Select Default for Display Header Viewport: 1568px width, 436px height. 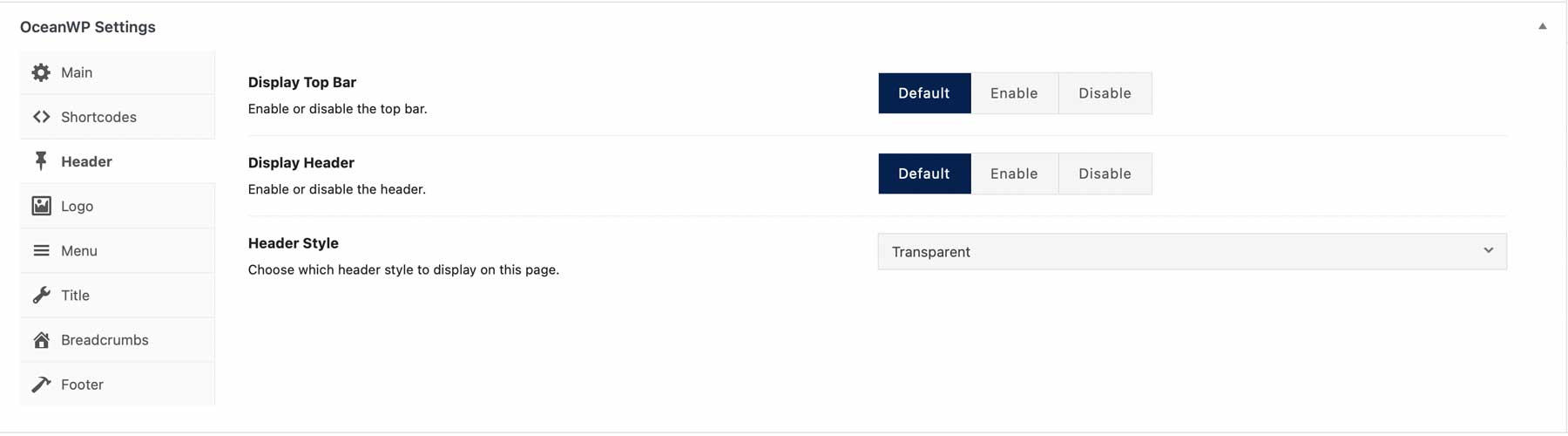pos(923,174)
